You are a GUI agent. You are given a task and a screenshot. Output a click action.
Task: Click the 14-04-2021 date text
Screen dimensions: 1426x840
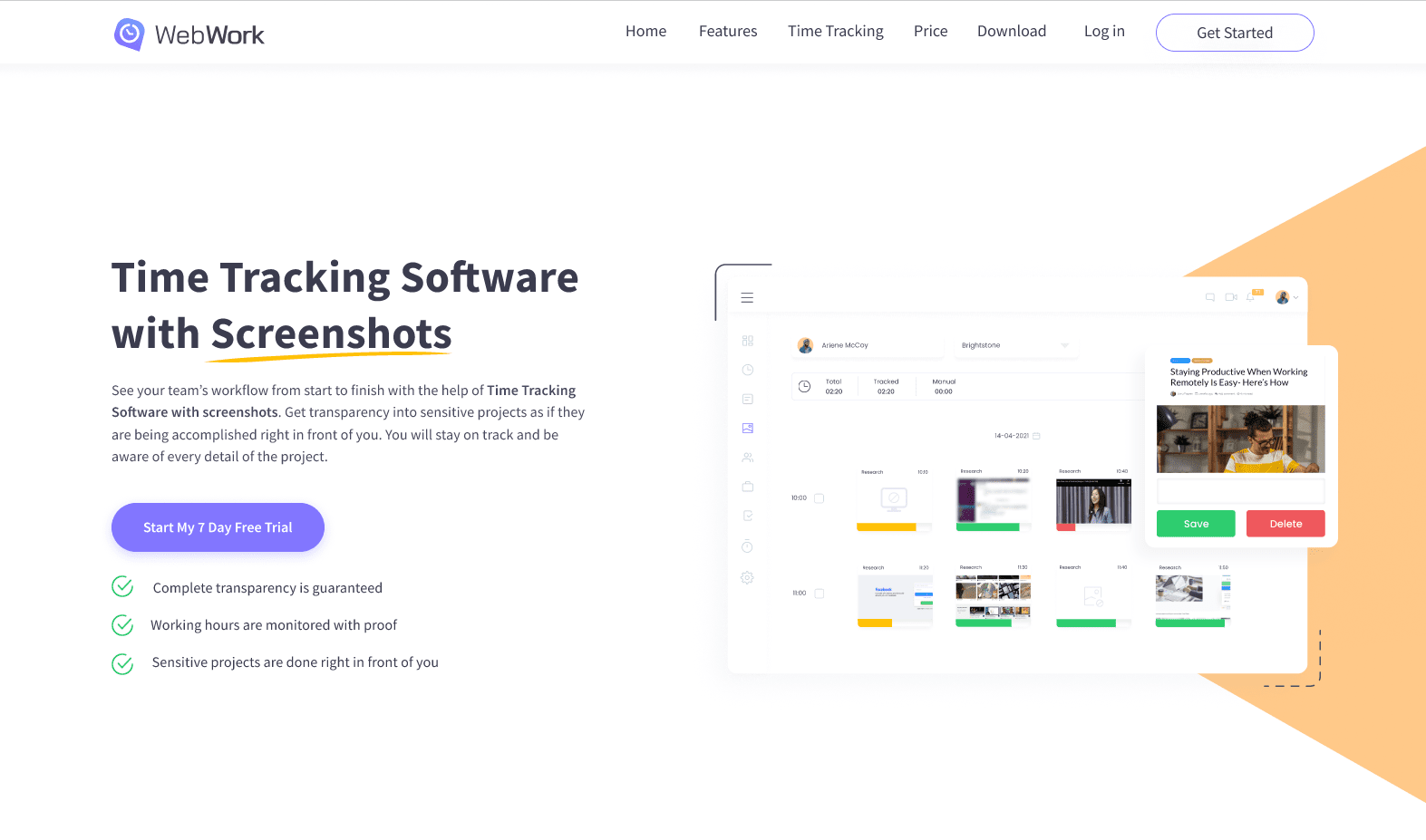click(1012, 436)
